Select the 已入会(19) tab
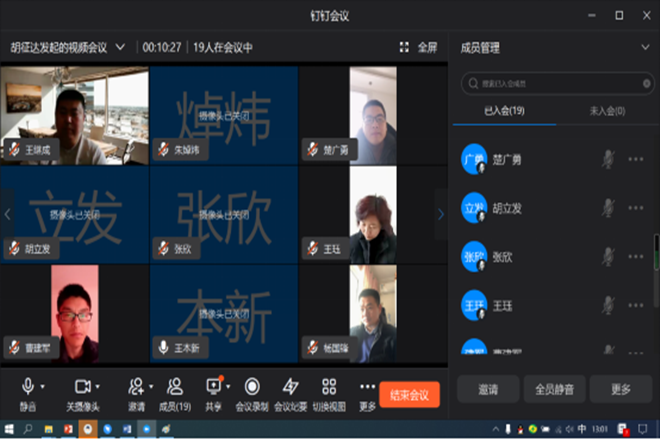Image resolution: width=660 pixels, height=440 pixels. click(504, 111)
